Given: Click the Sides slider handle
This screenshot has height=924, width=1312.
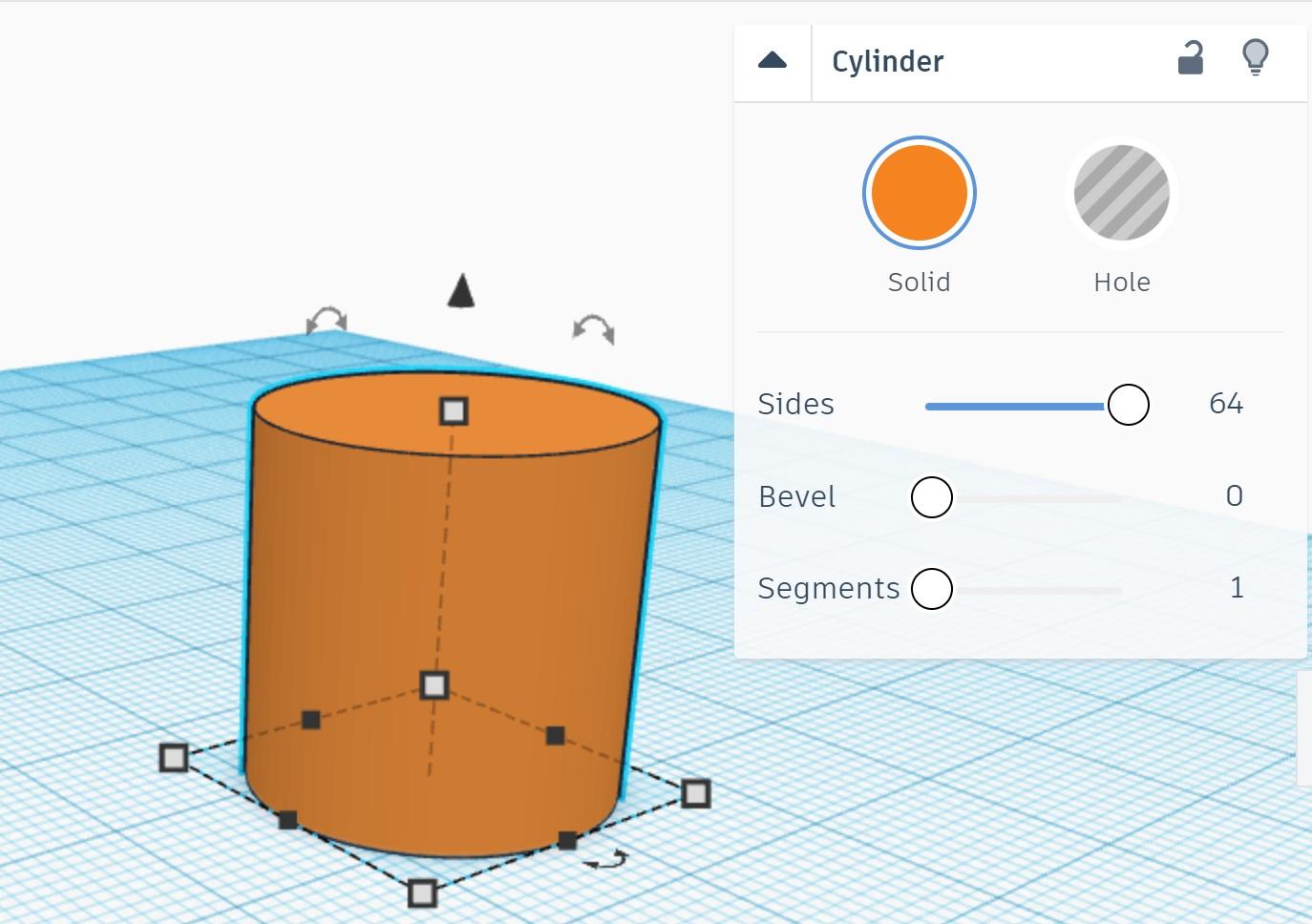Looking at the screenshot, I should click(1128, 405).
